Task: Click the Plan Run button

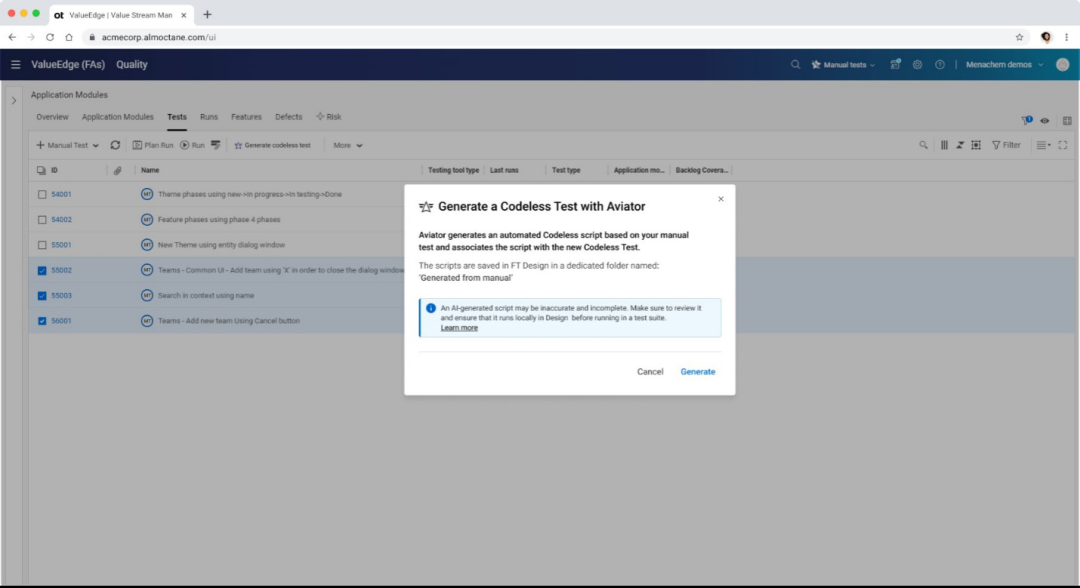Action: pos(153,145)
